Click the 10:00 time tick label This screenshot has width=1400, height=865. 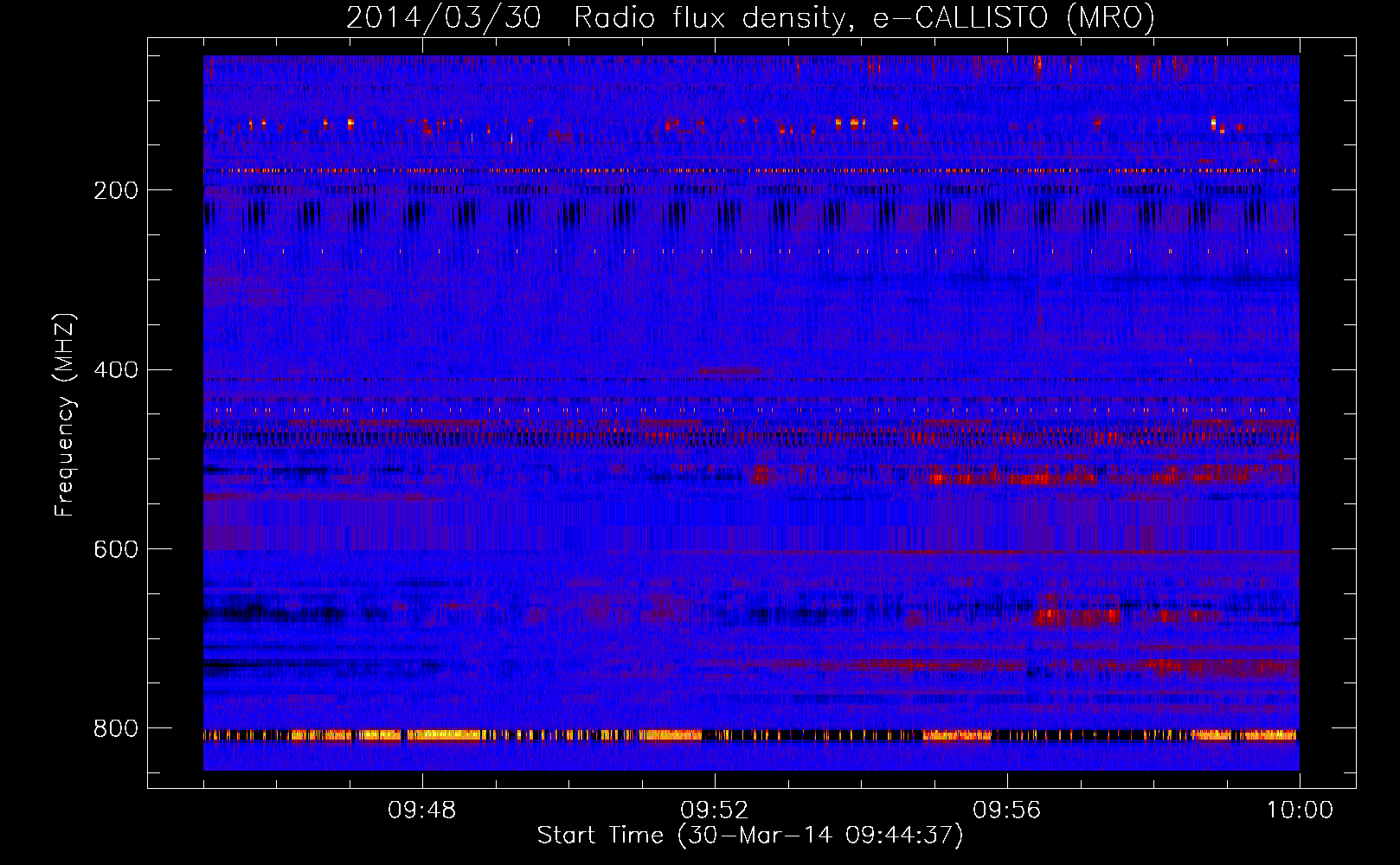click(x=1300, y=811)
